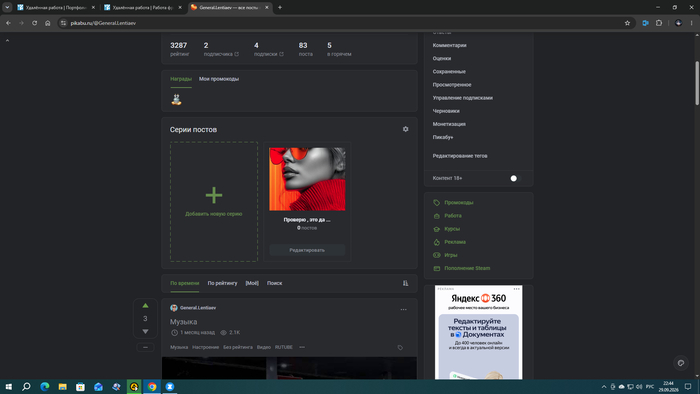This screenshot has width=700, height=394.
Task: Open Просмотренное in the sidebar menu
Action: pyautogui.click(x=452, y=85)
